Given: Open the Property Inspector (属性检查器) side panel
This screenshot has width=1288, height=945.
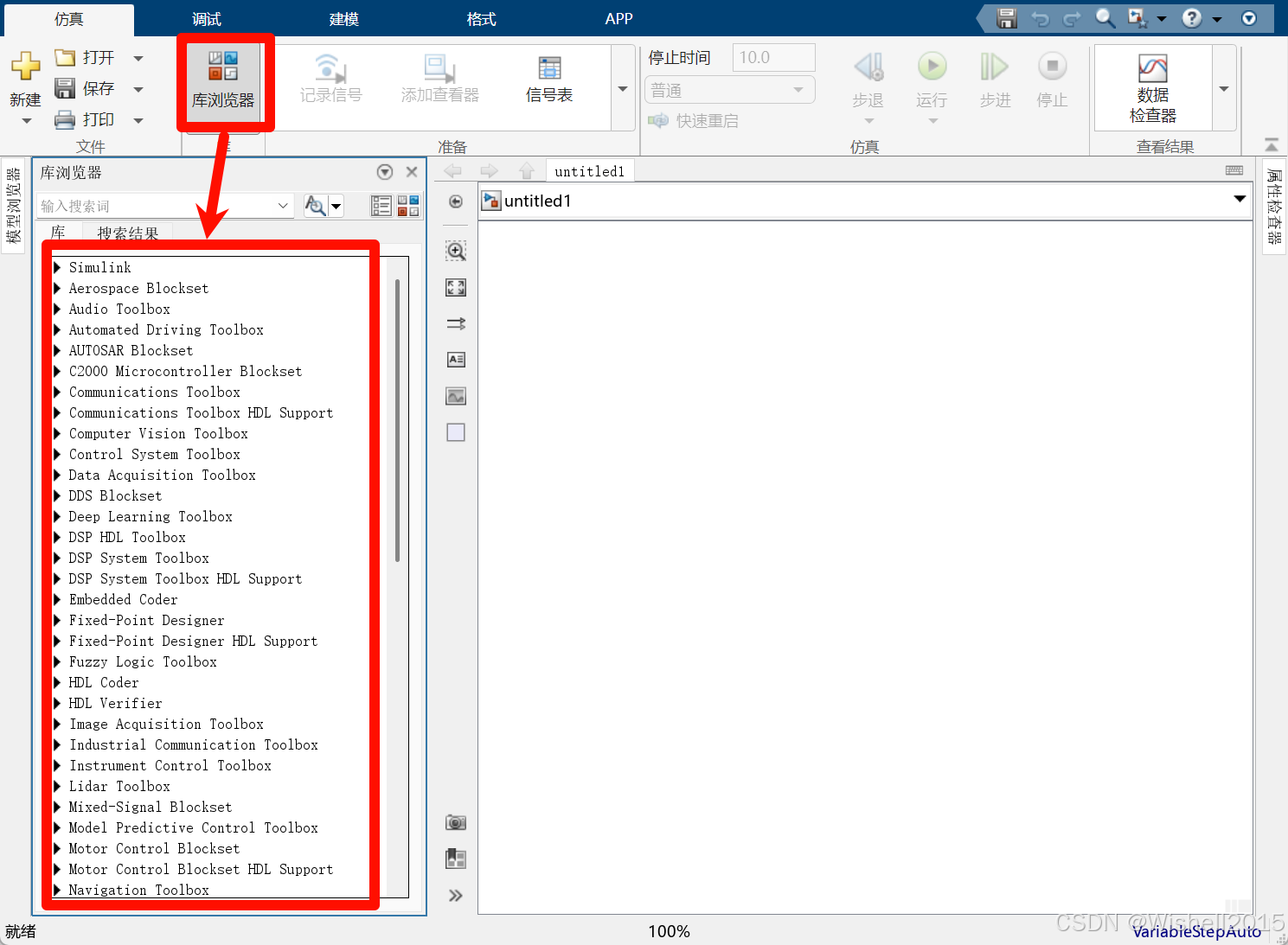Looking at the screenshot, I should [1274, 206].
